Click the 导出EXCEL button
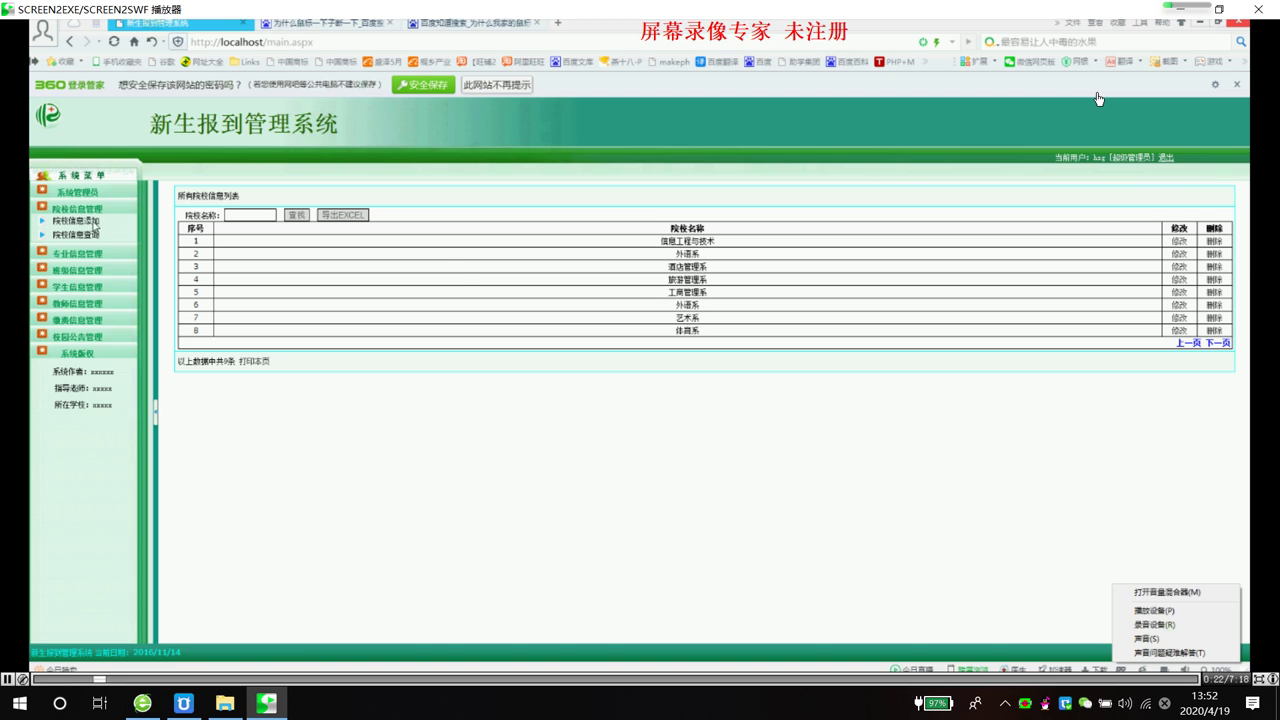The image size is (1280, 720). click(343, 215)
